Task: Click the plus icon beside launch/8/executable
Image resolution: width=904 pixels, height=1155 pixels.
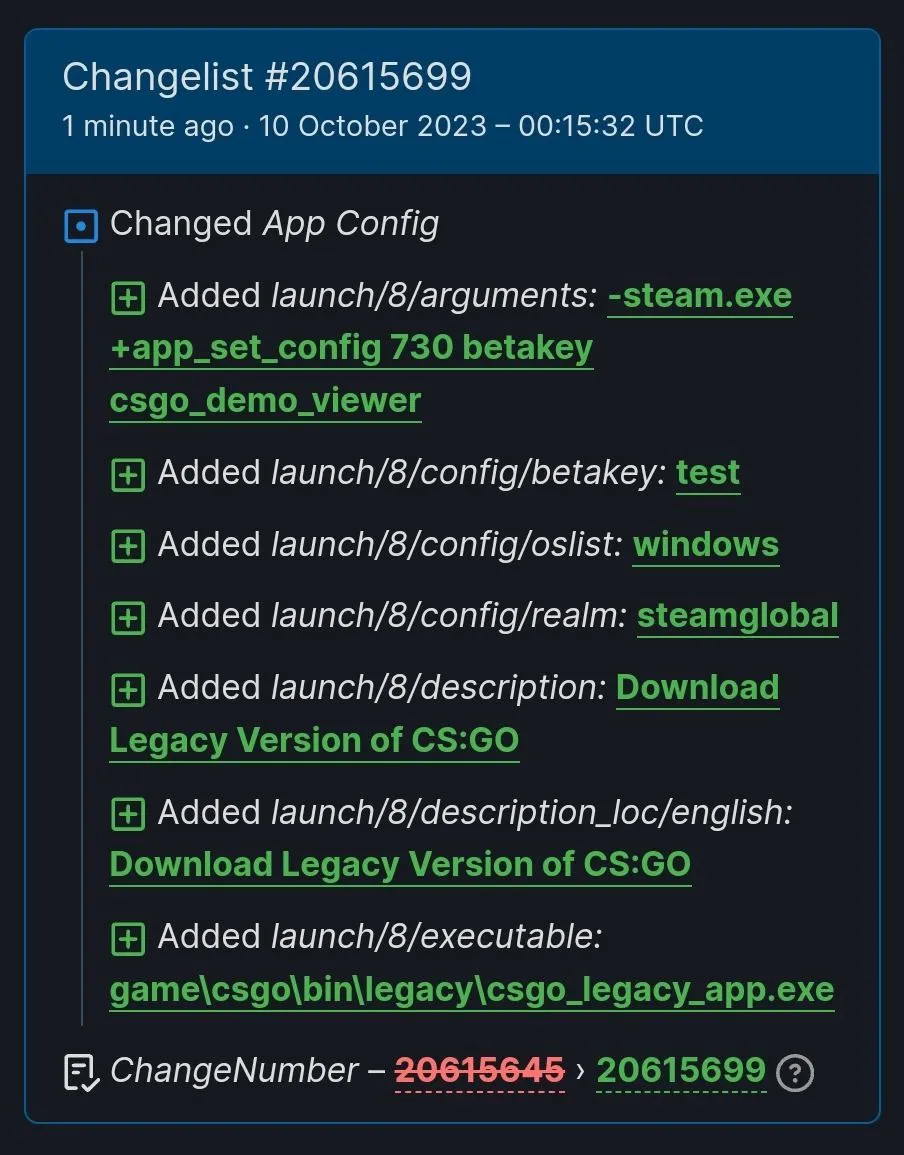Action: coord(127,939)
